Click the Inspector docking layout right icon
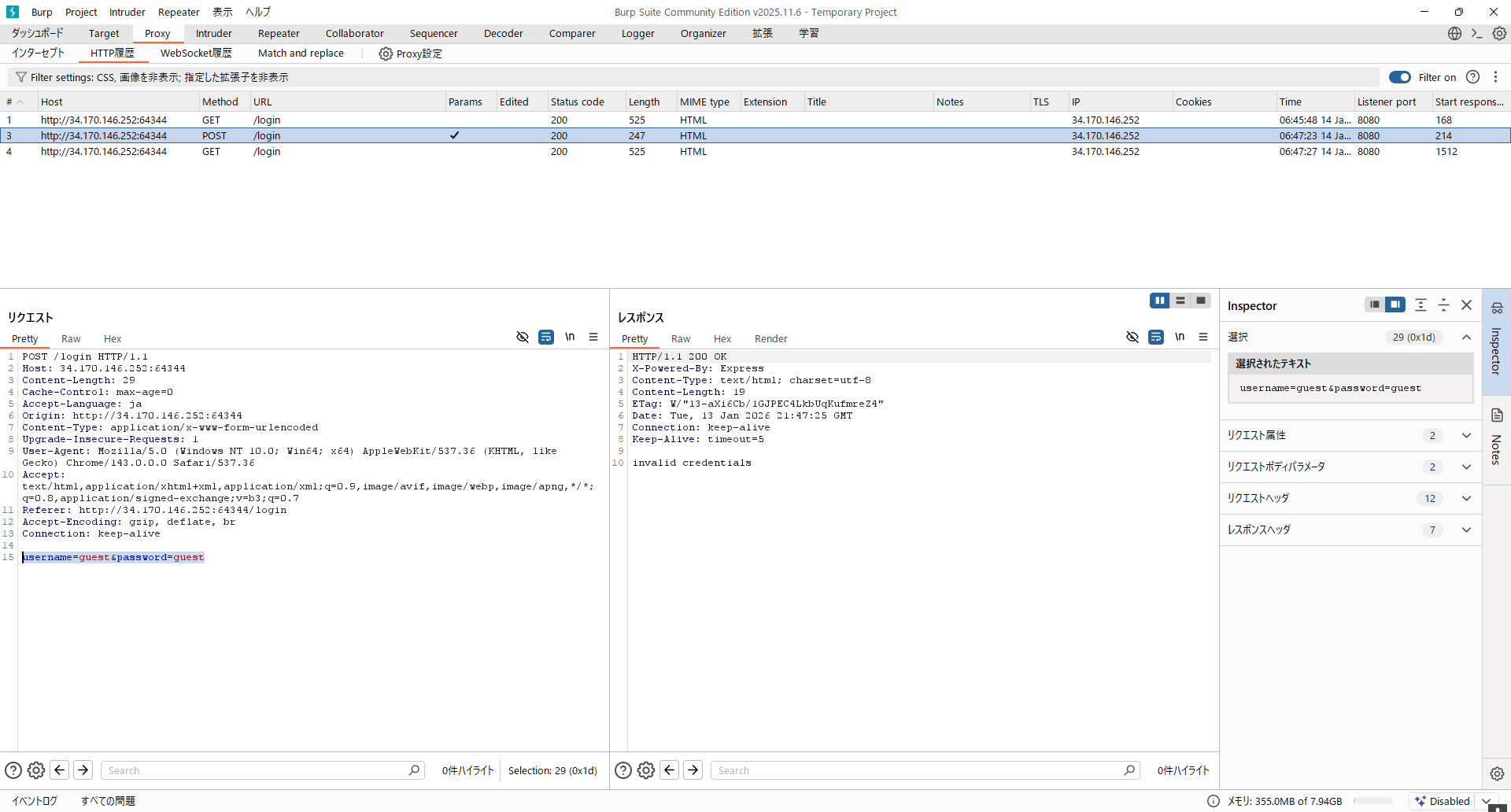Image resolution: width=1511 pixels, height=812 pixels. tap(1395, 304)
